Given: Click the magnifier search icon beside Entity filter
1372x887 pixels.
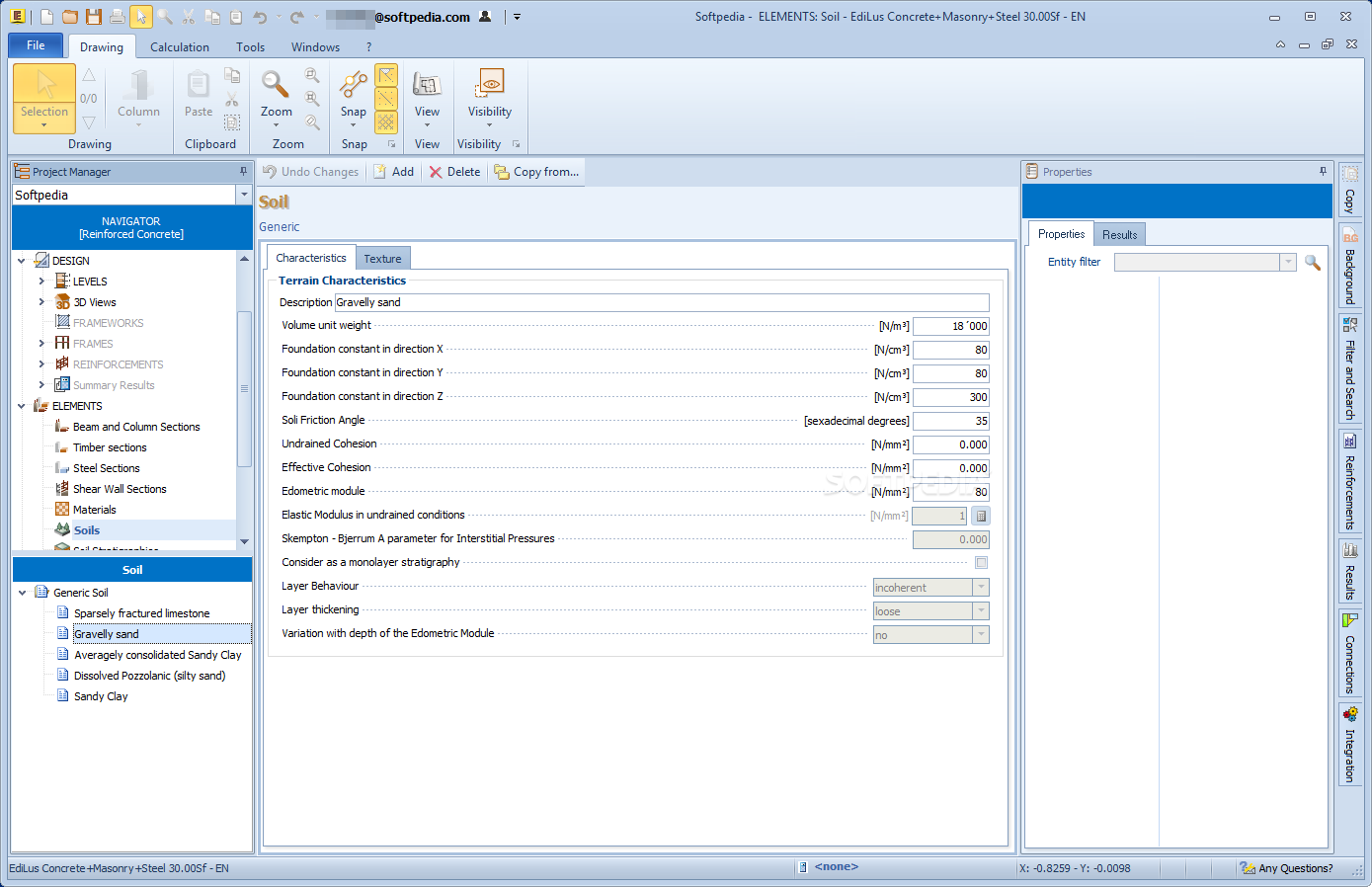Looking at the screenshot, I should pyautogui.click(x=1313, y=262).
